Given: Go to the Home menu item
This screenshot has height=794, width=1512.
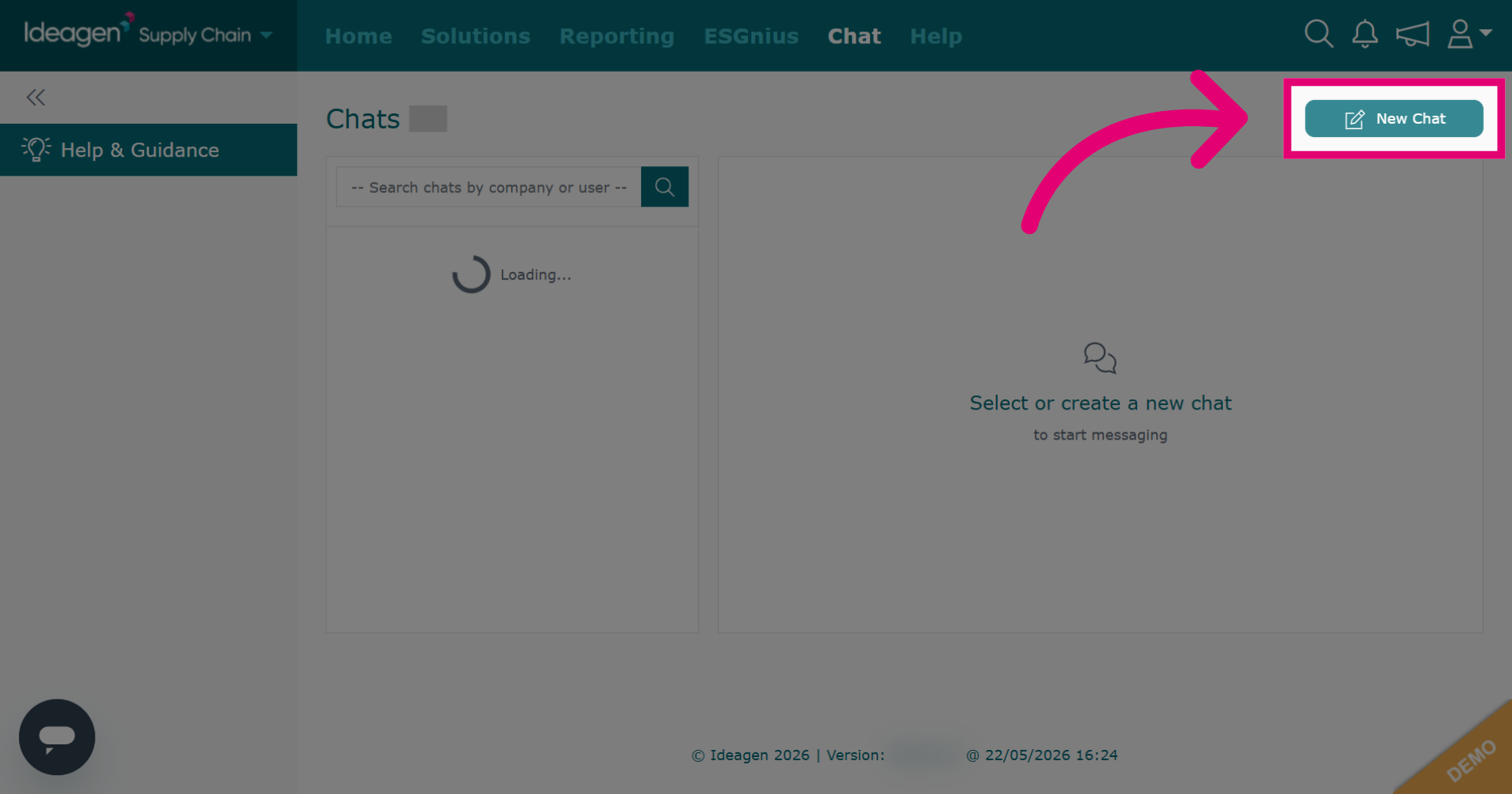Looking at the screenshot, I should click(x=358, y=36).
